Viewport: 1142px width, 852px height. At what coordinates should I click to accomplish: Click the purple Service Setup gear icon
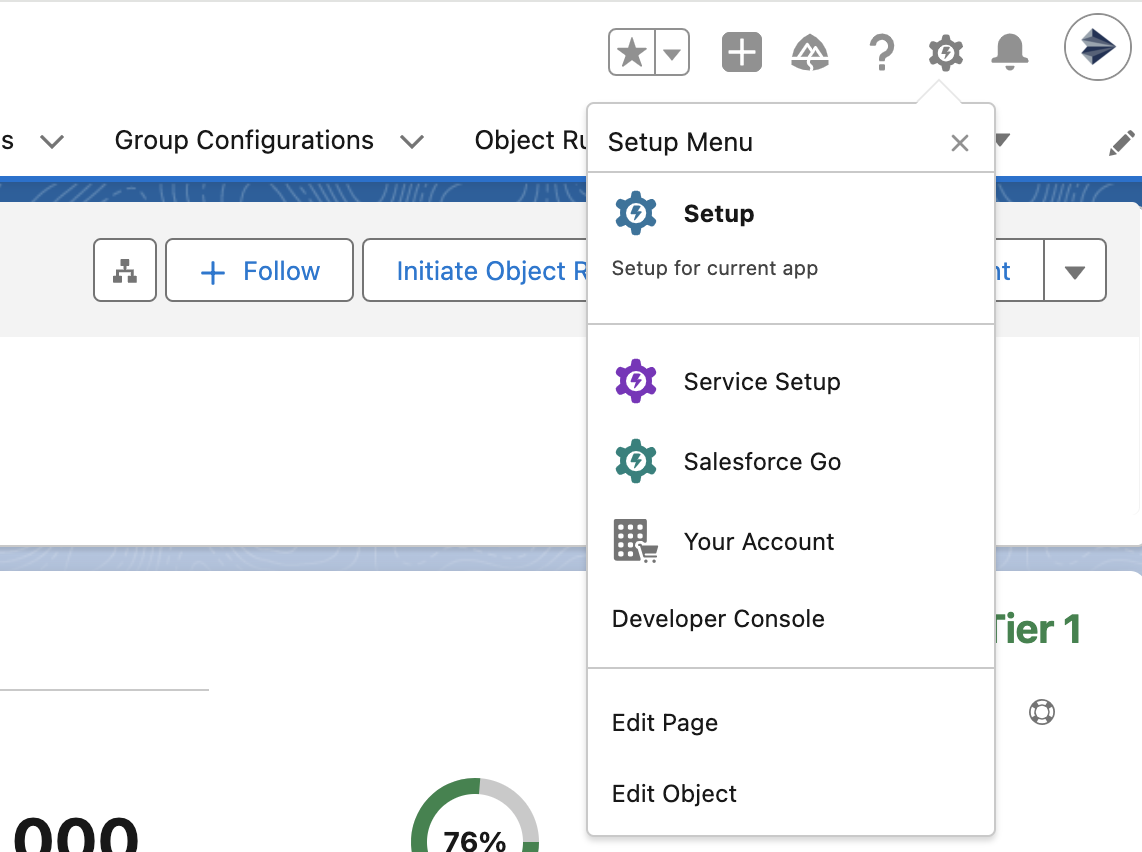point(636,381)
